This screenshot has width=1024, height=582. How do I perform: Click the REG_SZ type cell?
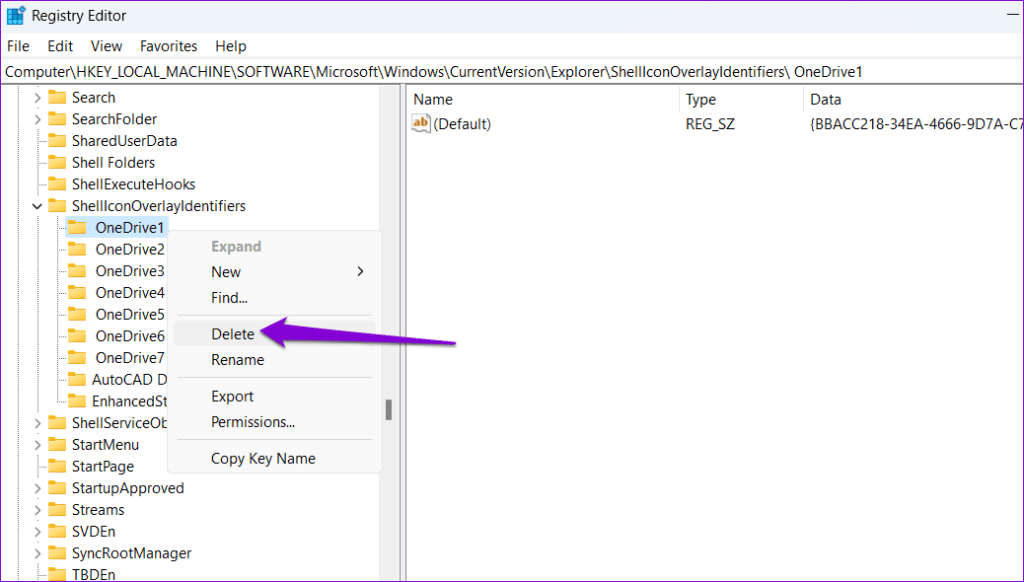tap(710, 123)
